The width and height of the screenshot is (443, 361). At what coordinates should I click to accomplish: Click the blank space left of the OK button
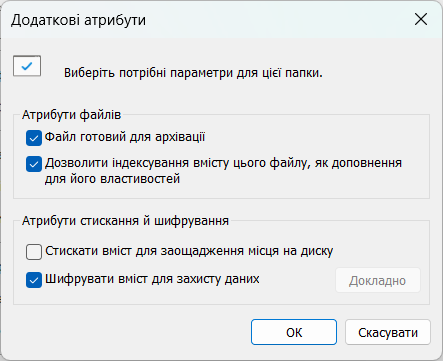(130, 332)
